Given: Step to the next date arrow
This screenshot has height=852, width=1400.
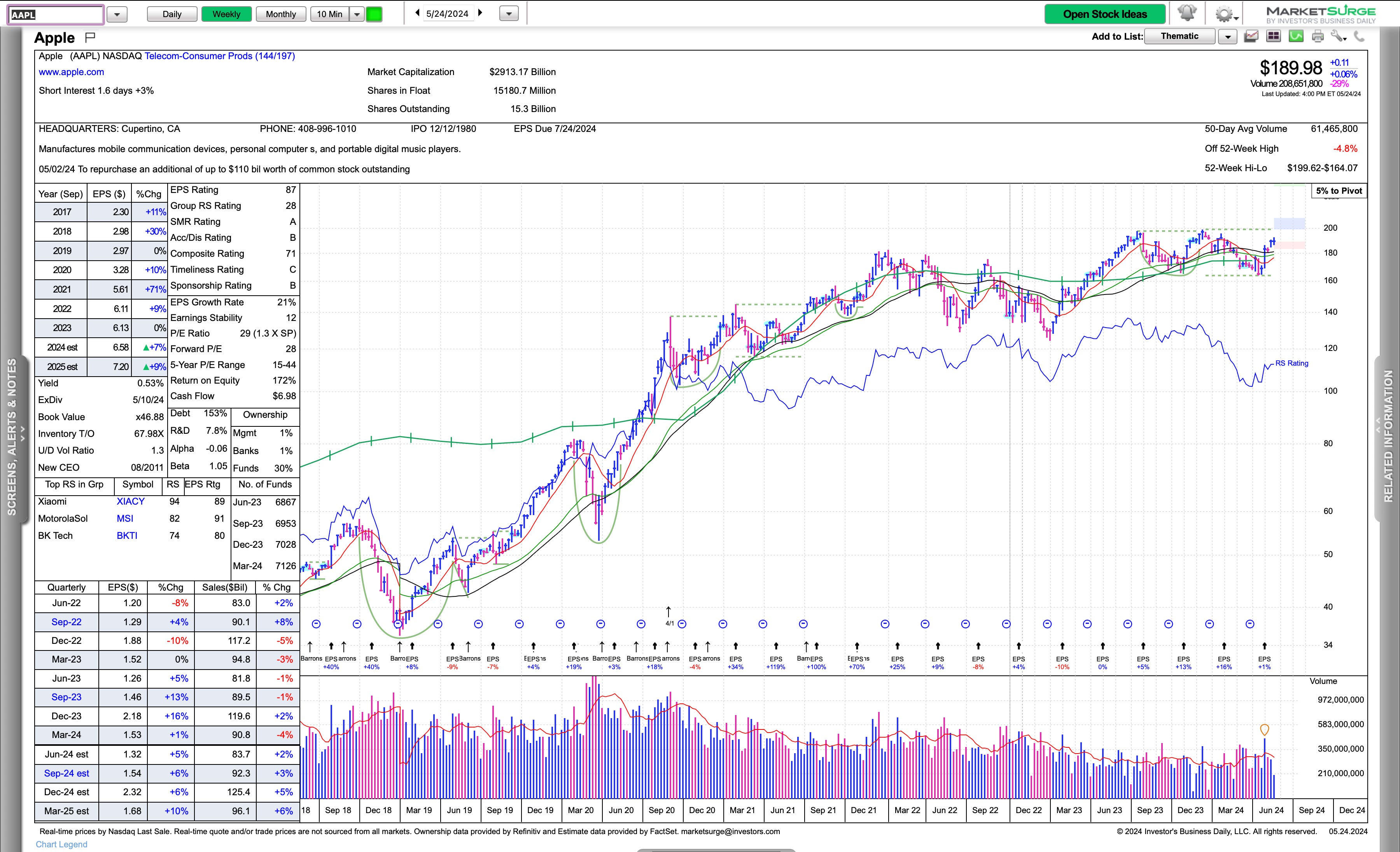Looking at the screenshot, I should 480,12.
